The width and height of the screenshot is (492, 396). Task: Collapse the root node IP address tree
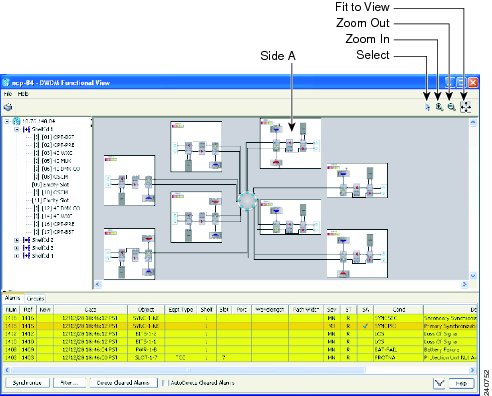click(x=7, y=121)
